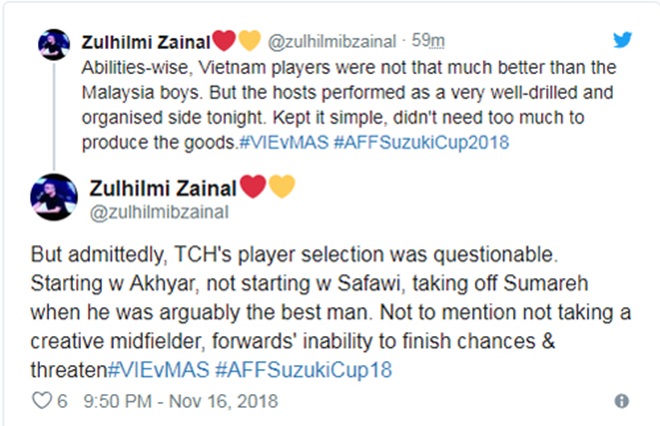
Task: Open large profile avatar of main tweet
Action: tap(53, 196)
